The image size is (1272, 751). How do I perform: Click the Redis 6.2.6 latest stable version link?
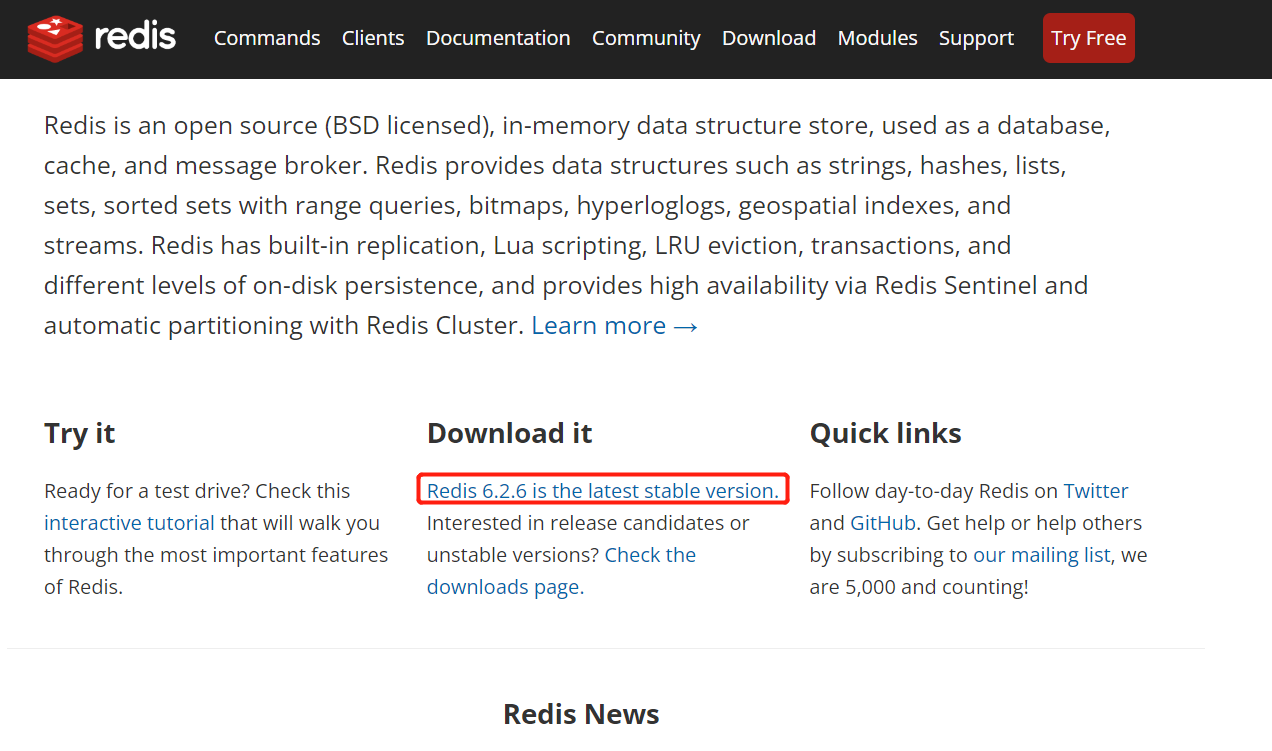coord(602,491)
